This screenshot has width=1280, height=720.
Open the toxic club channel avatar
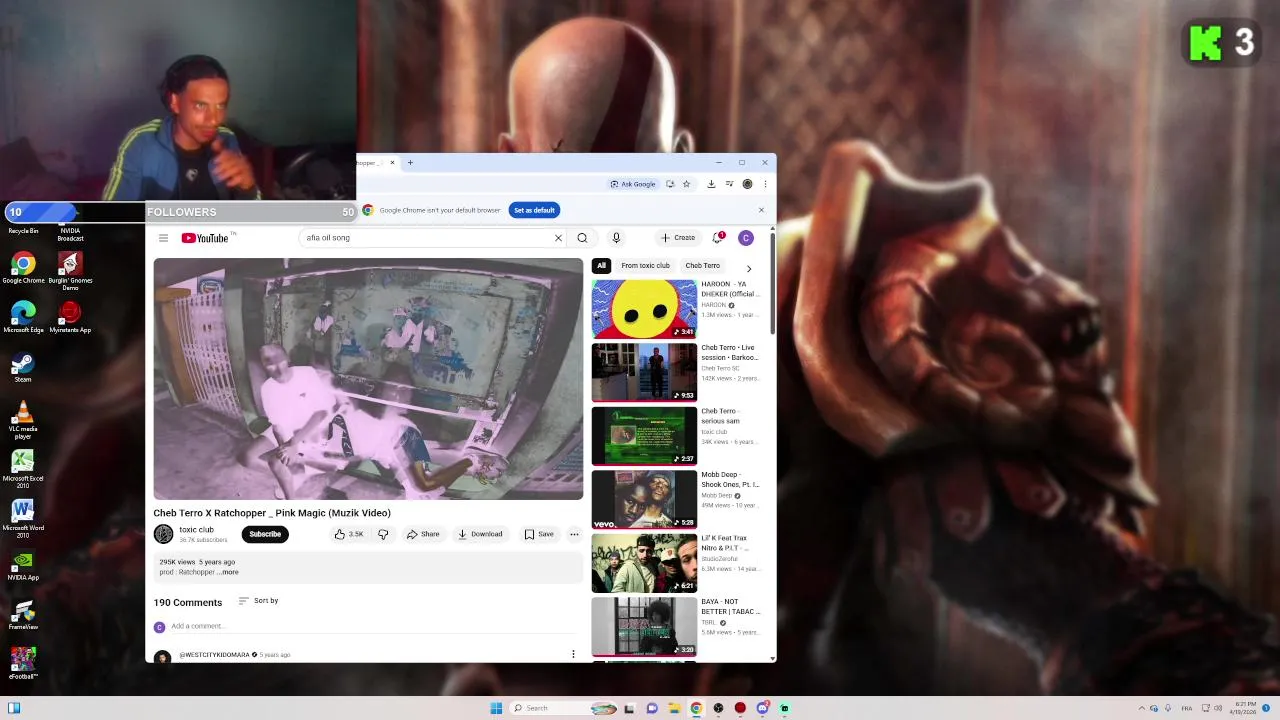click(163, 534)
